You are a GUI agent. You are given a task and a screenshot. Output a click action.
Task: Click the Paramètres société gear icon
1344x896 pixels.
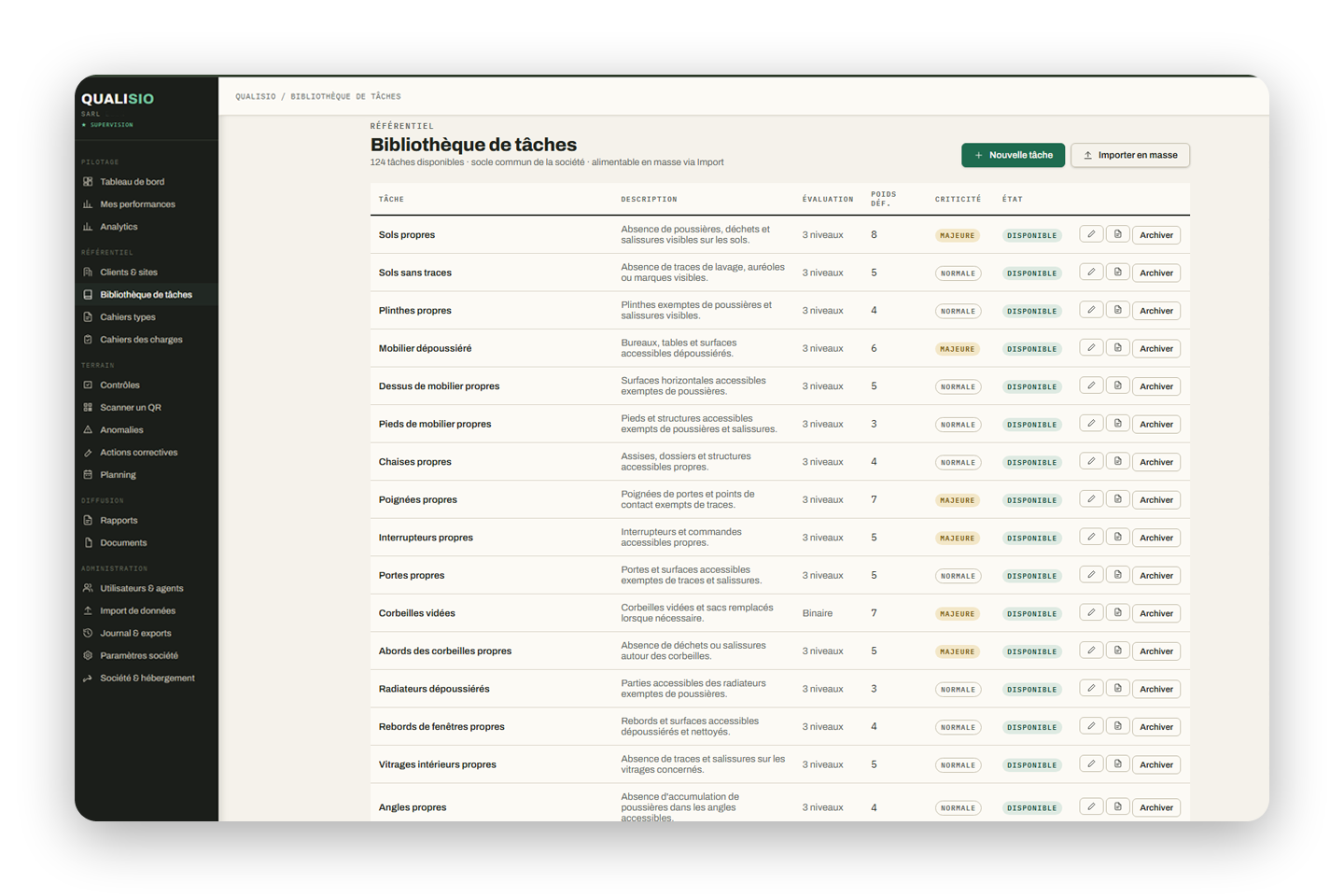tap(88, 655)
